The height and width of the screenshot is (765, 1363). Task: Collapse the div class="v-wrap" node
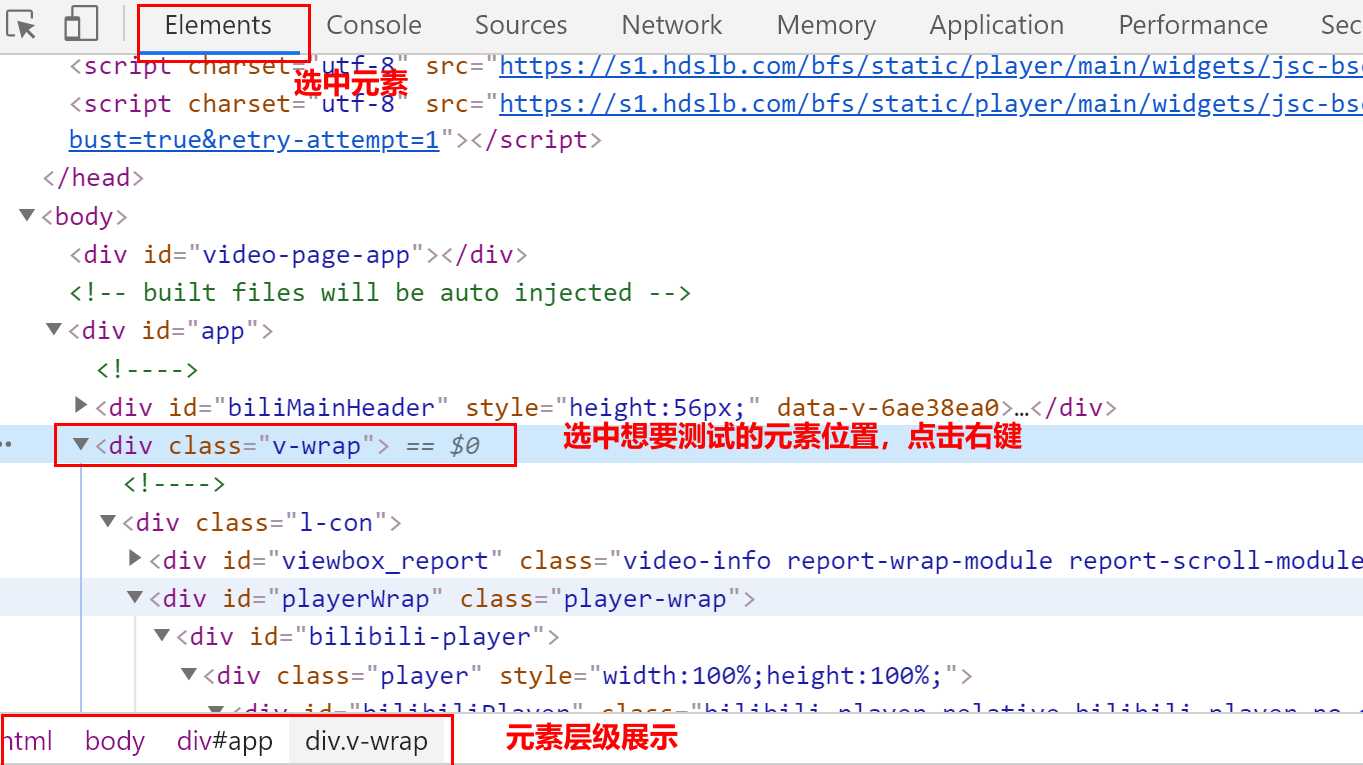[82, 443]
